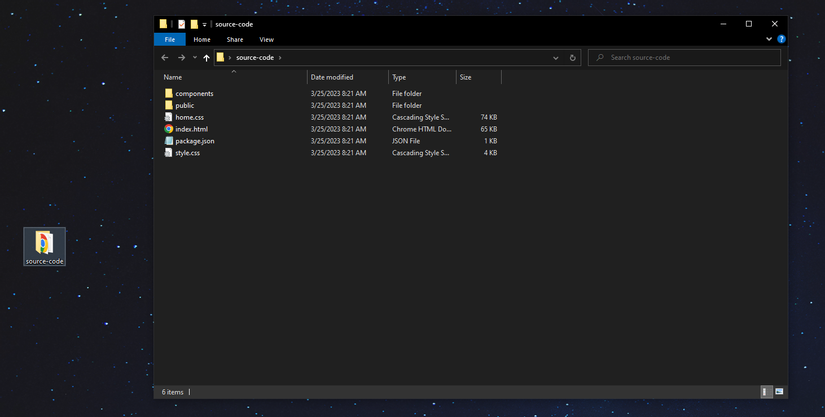Go back with the Back arrow
Image resolution: width=825 pixels, height=417 pixels.
[165, 58]
